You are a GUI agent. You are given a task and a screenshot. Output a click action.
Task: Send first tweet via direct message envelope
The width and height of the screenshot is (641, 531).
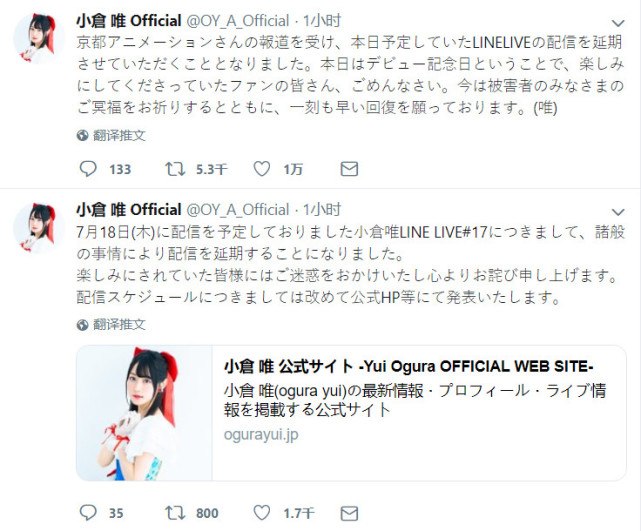coord(349,169)
